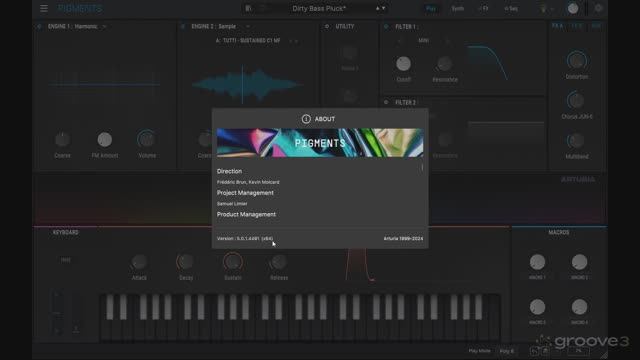Viewport: 640px width, 360px height.
Task: Open the Poly 8 play mode dropdown
Action: pos(507,351)
